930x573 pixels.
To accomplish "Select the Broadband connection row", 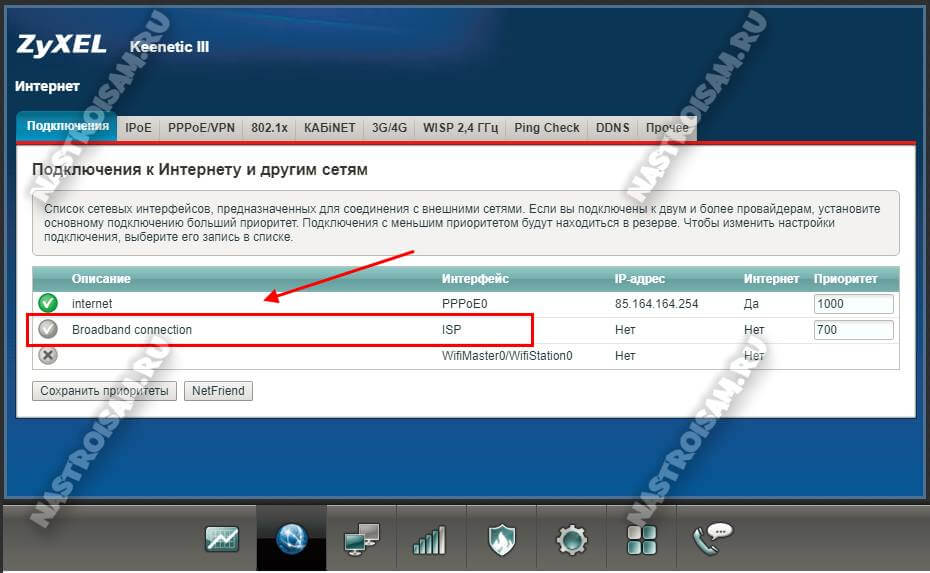I will click(x=280, y=330).
